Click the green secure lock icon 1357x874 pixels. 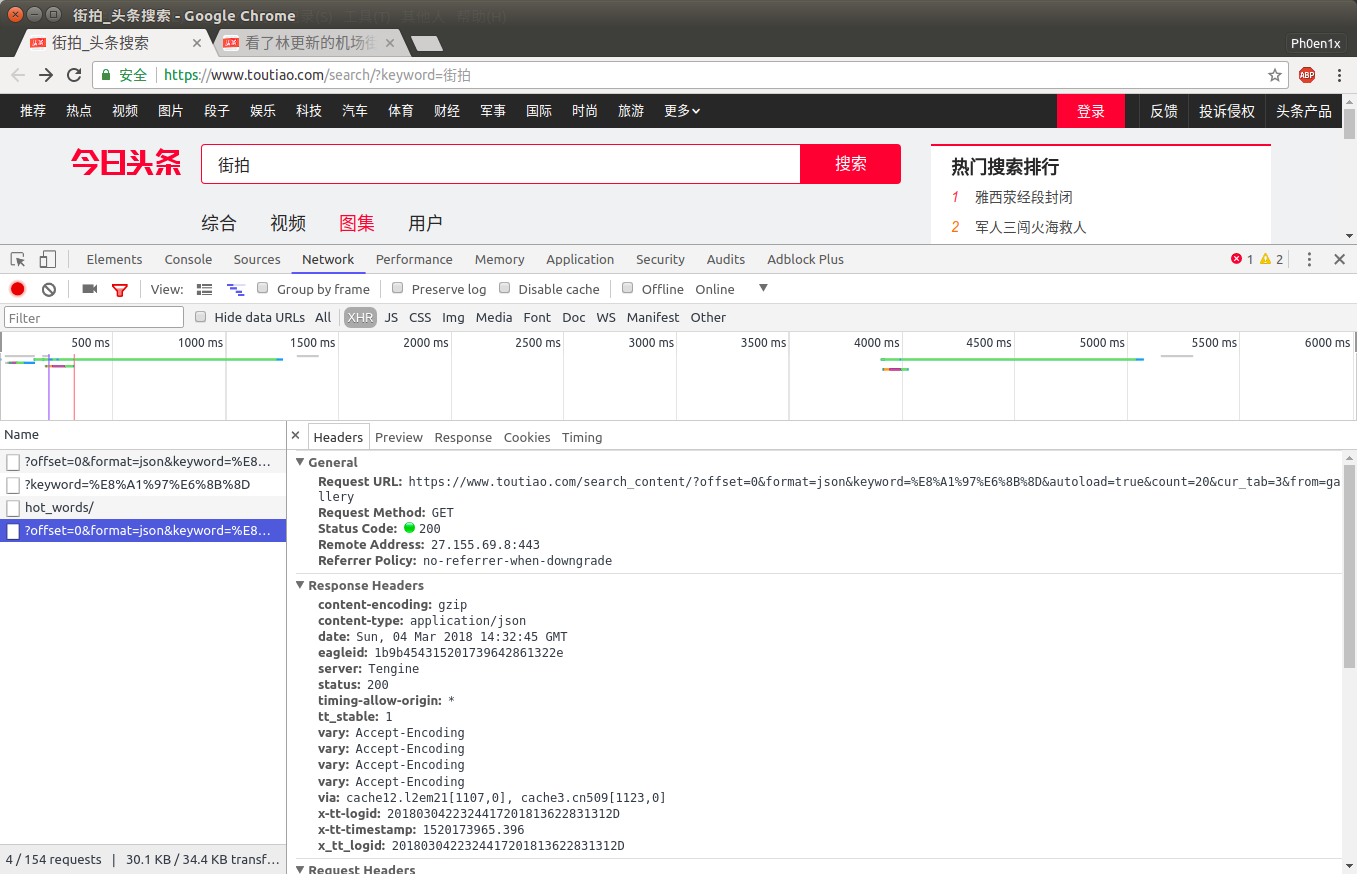(106, 75)
